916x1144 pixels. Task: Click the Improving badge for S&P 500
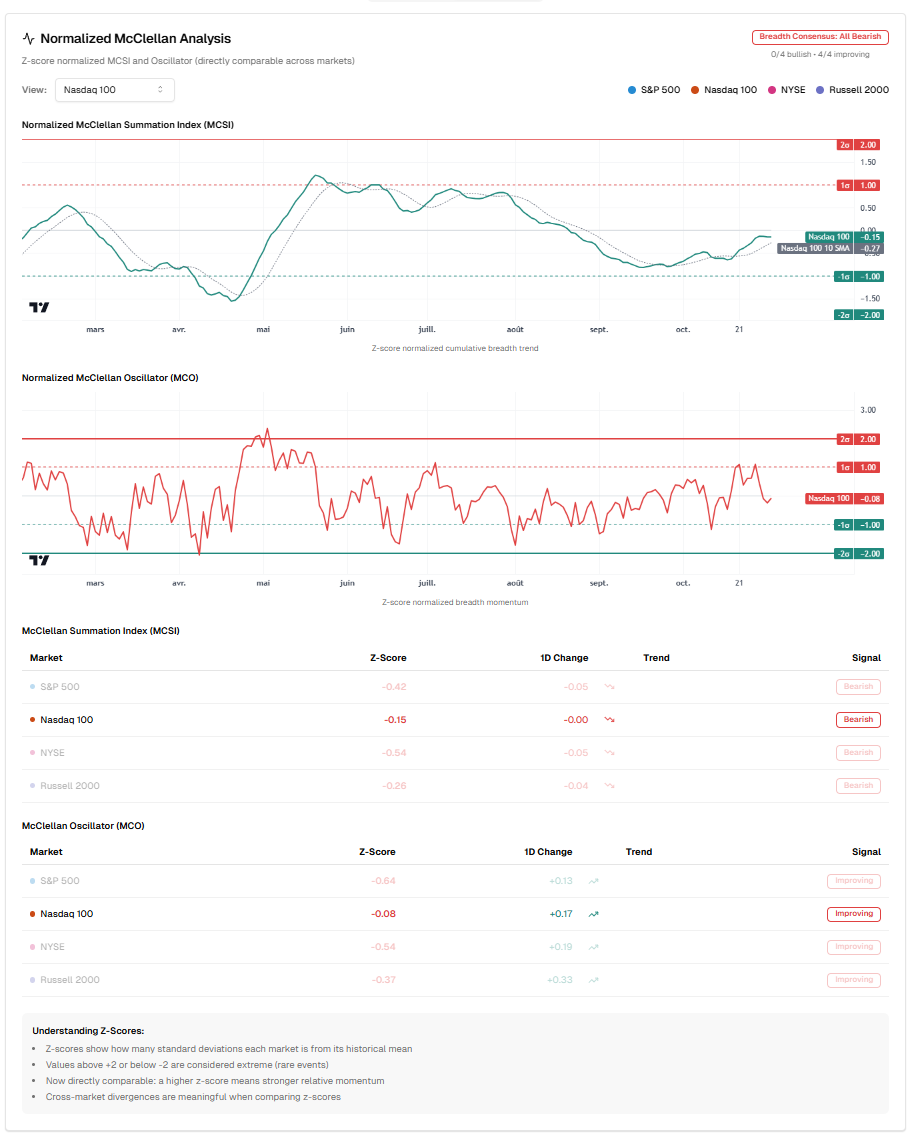click(854, 881)
